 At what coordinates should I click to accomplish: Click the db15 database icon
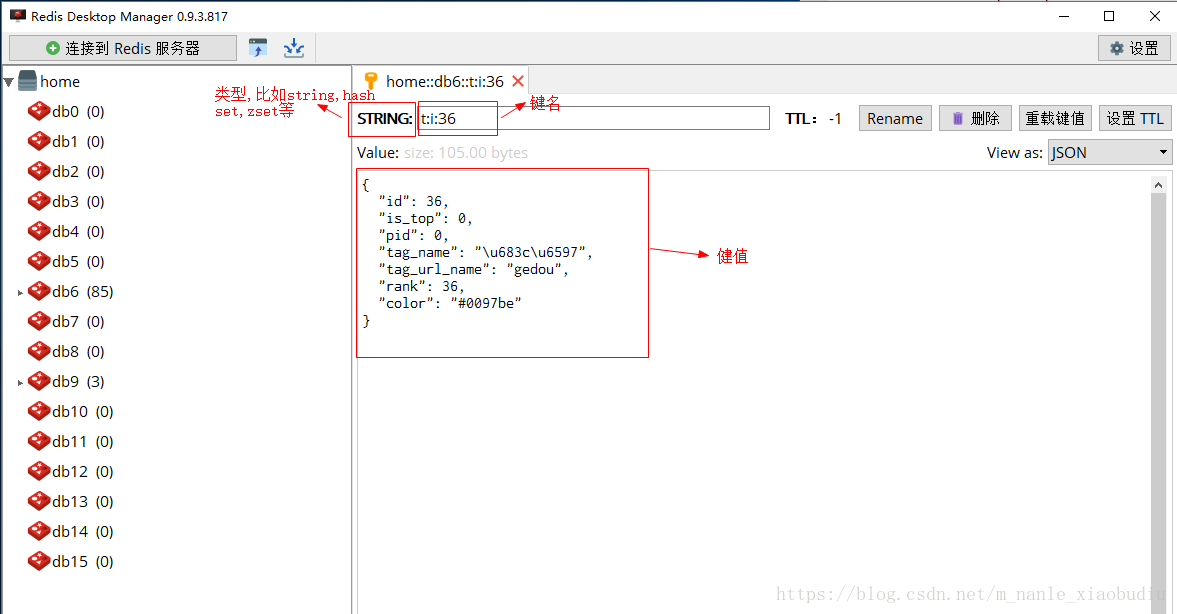coord(38,561)
